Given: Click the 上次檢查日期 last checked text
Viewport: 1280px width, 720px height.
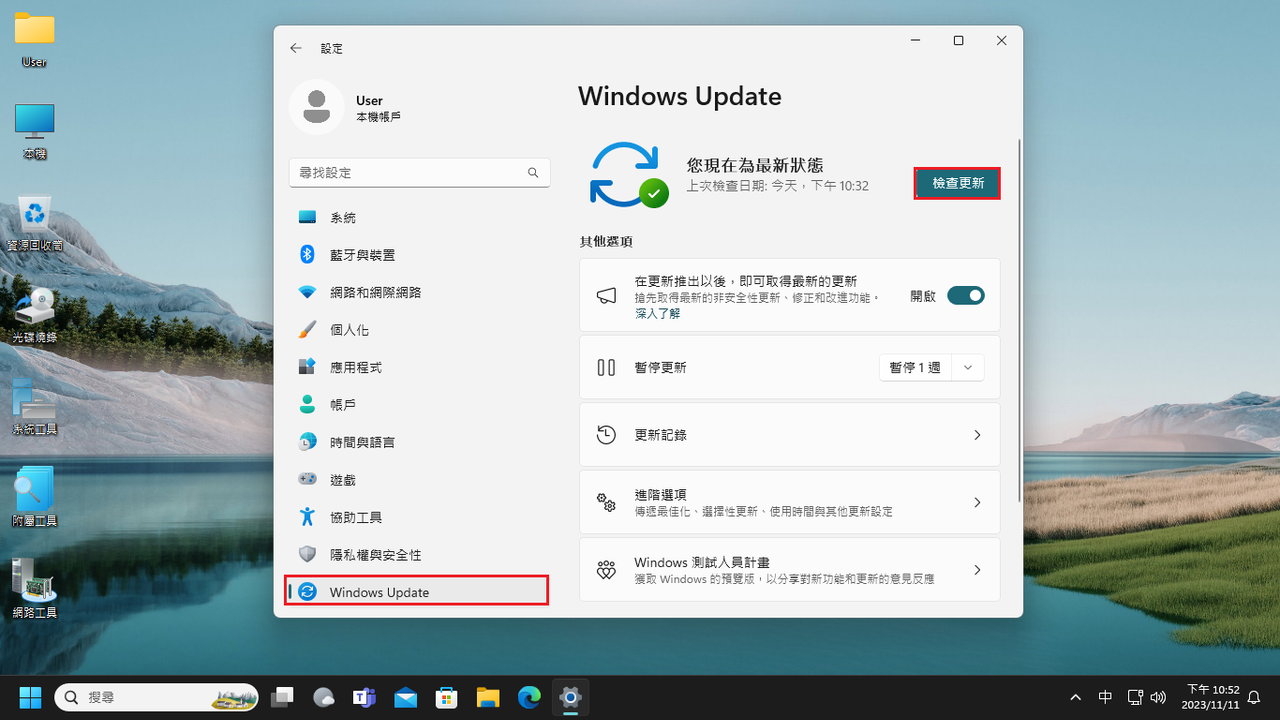Looking at the screenshot, I should pos(778,186).
